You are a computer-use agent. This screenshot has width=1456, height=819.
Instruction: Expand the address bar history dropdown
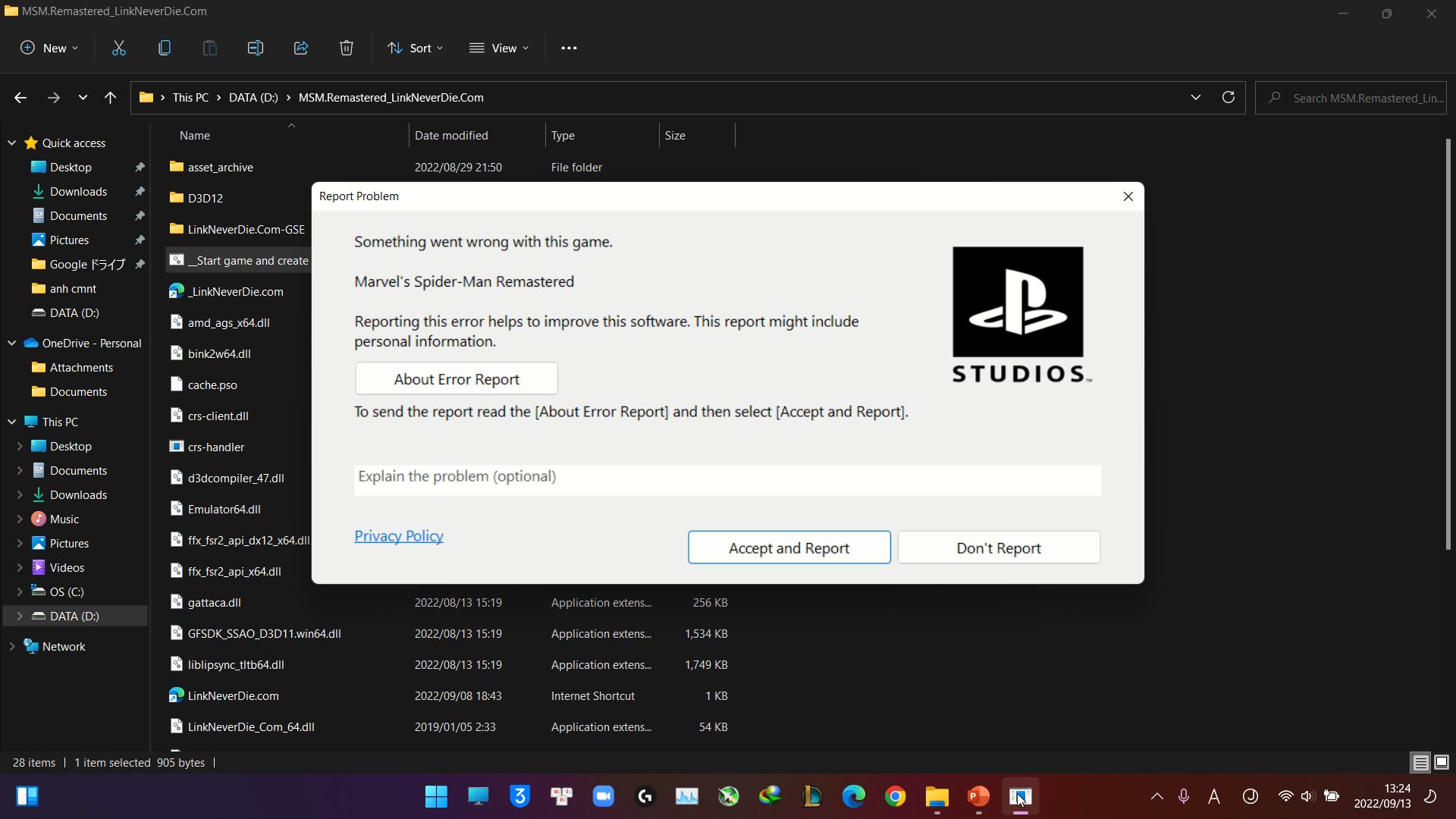tap(1196, 97)
